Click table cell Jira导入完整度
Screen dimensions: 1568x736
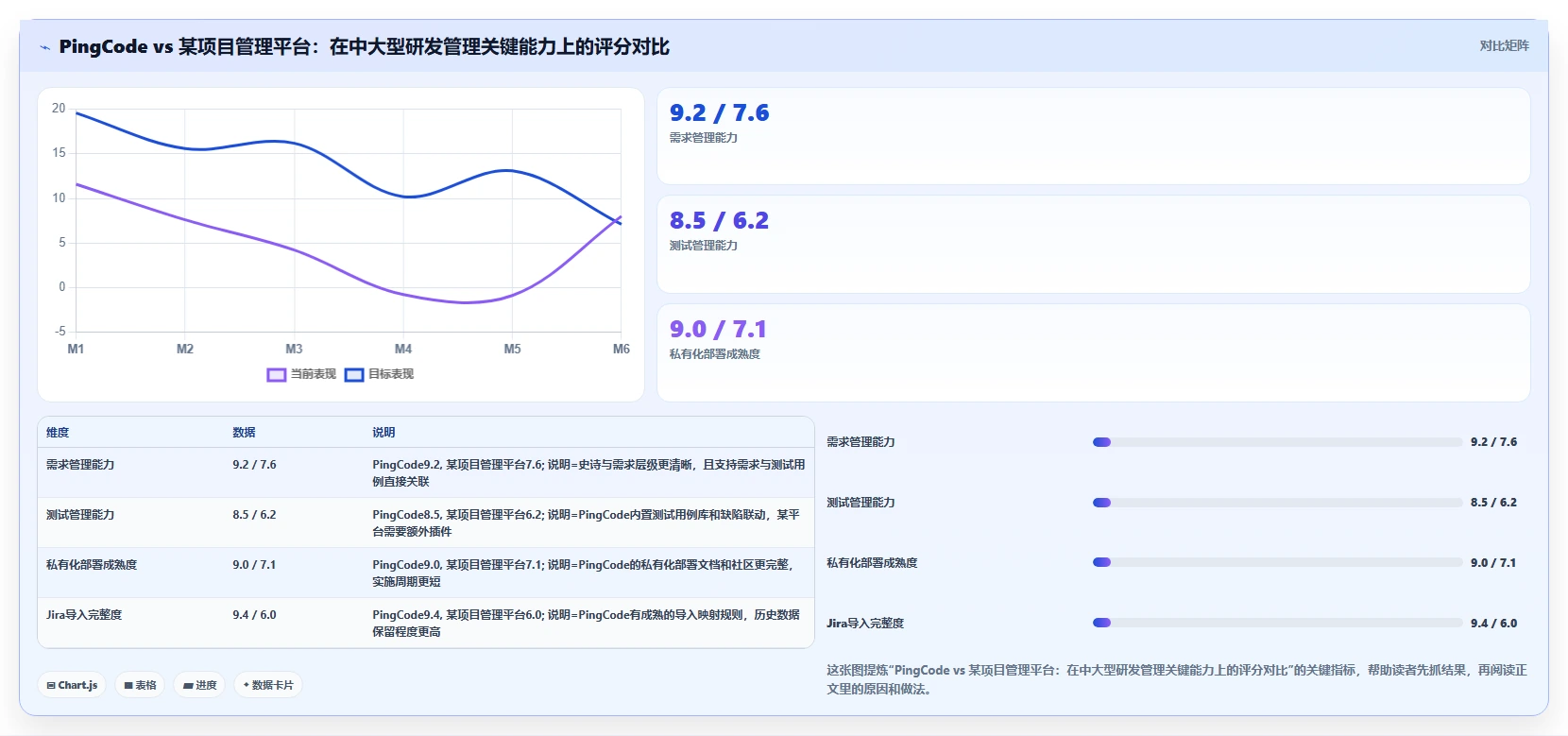click(84, 615)
